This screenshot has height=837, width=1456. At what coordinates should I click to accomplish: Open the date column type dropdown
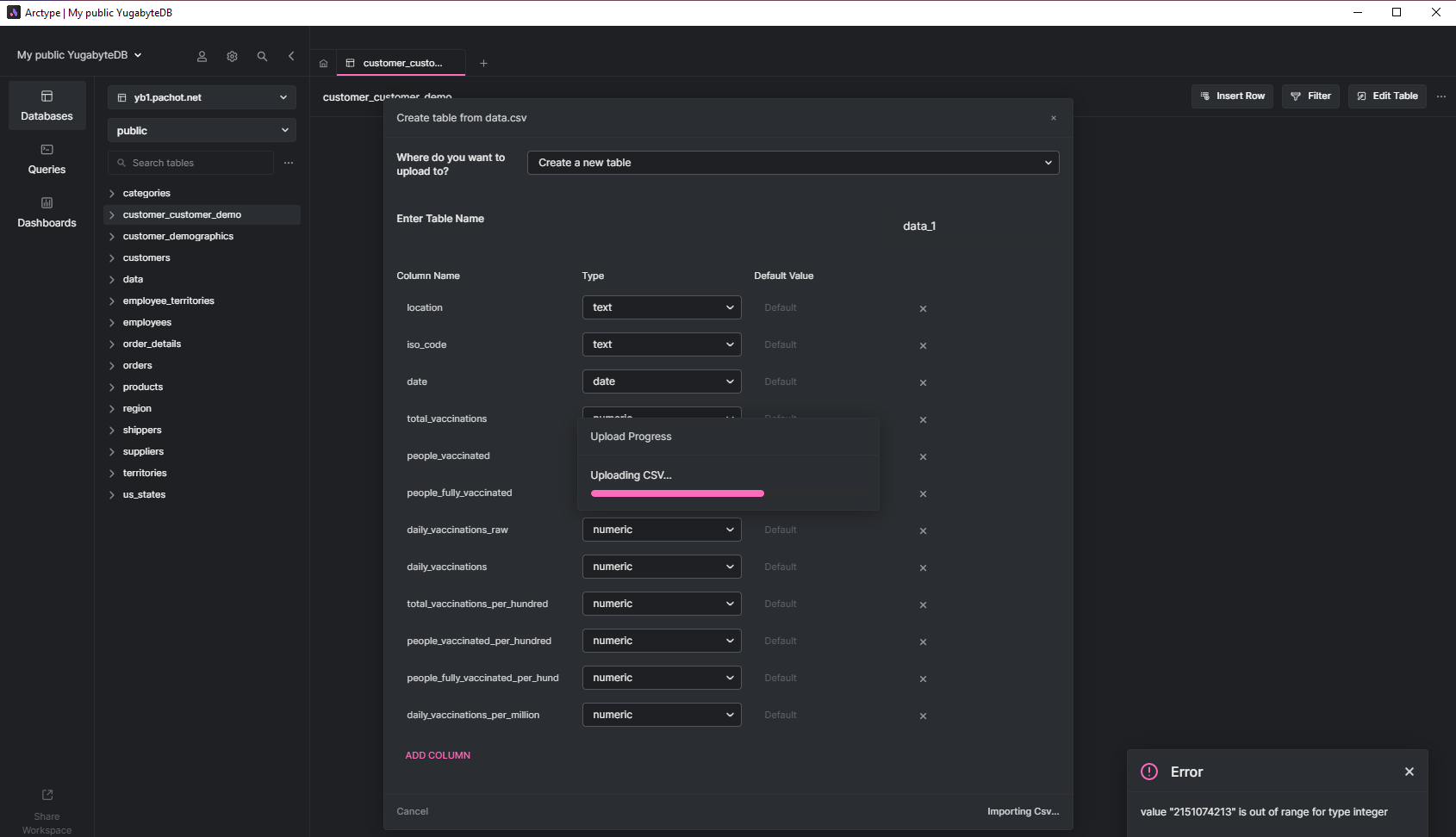(x=661, y=381)
